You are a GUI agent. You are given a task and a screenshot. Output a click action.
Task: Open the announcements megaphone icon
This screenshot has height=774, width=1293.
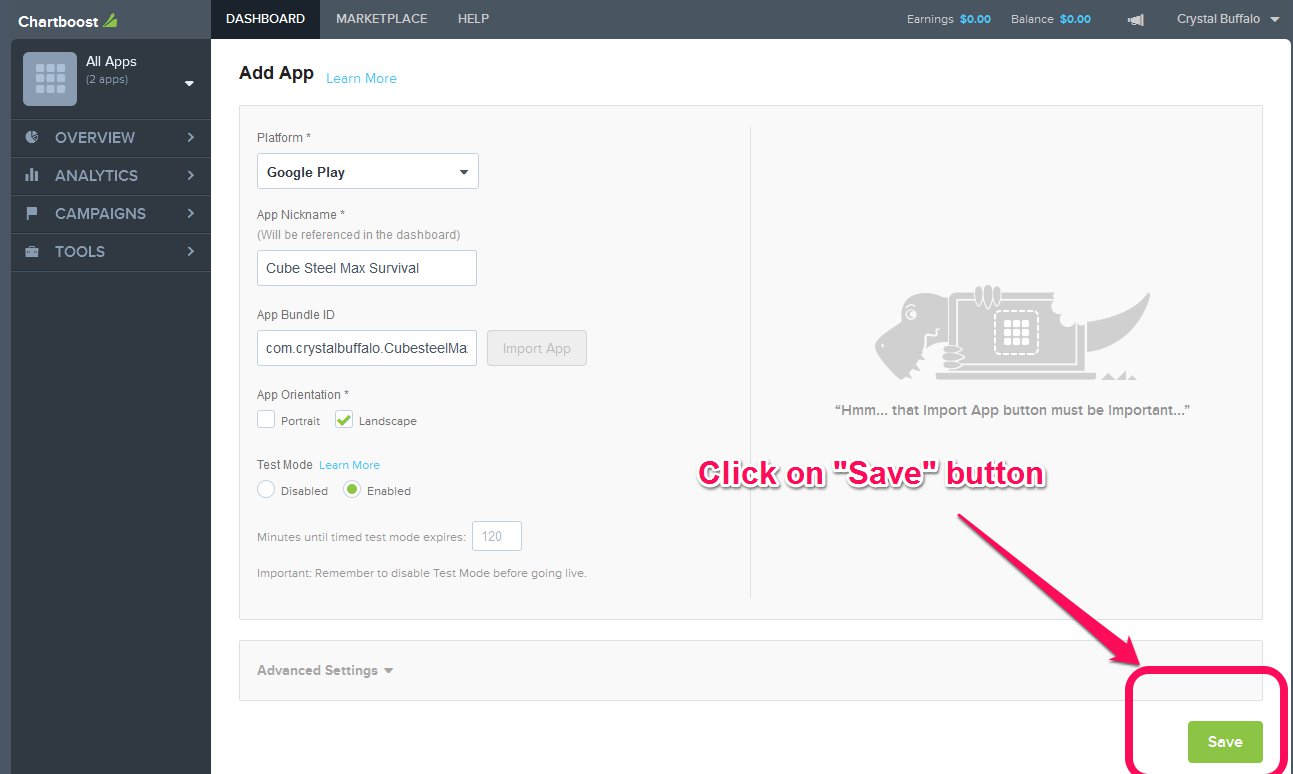click(1135, 19)
